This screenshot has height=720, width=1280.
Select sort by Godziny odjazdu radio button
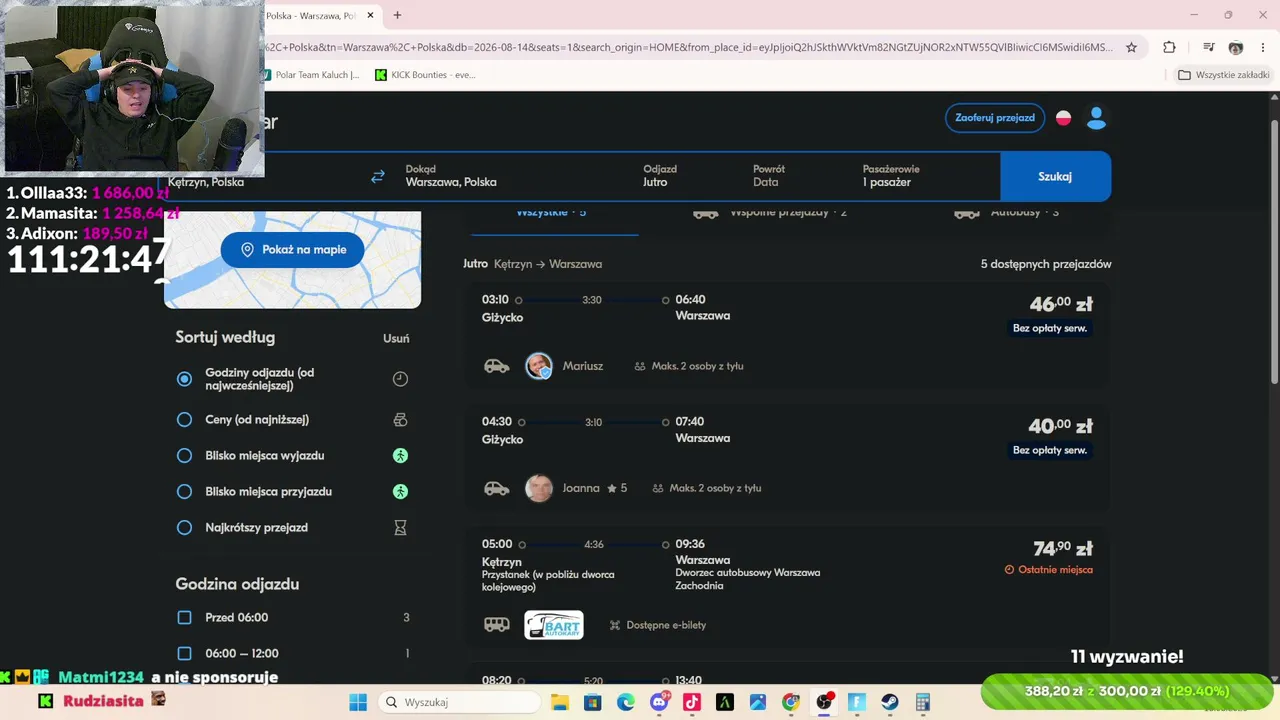pyautogui.click(x=184, y=379)
